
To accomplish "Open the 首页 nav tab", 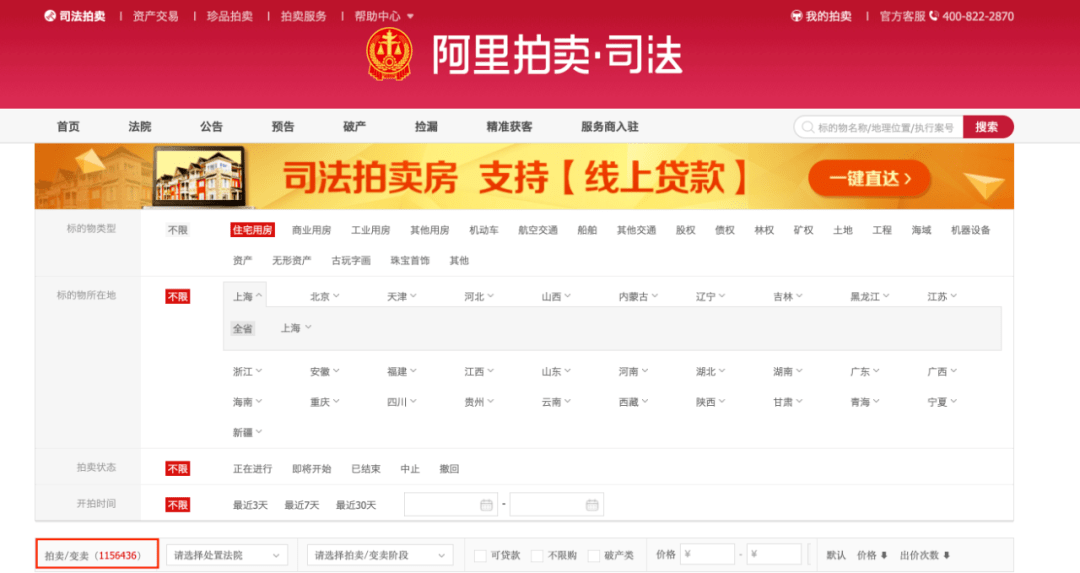I will 68,127.
